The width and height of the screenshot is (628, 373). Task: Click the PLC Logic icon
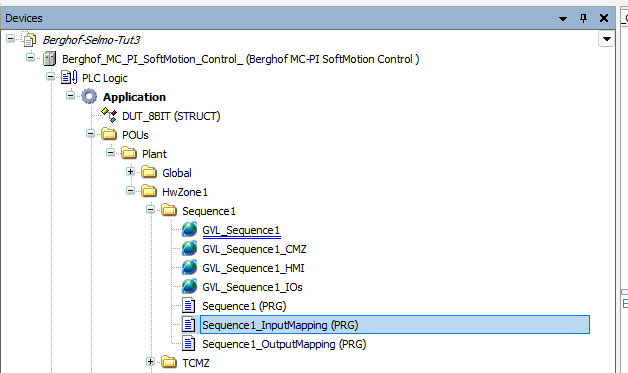pyautogui.click(x=69, y=78)
